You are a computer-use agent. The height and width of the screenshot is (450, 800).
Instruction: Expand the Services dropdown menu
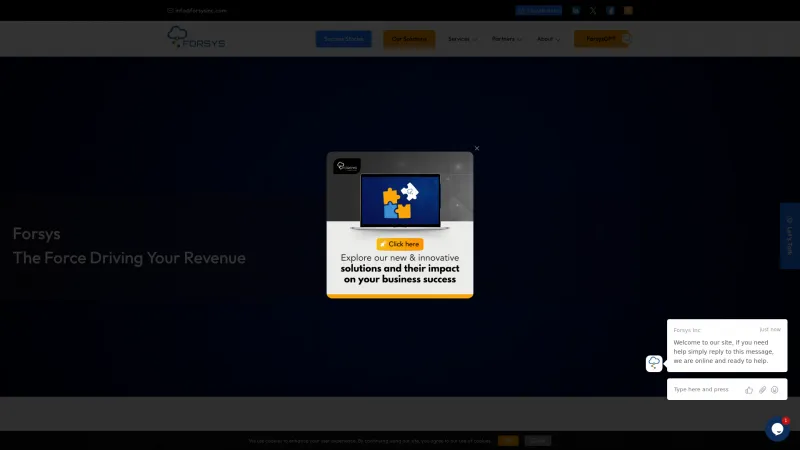[x=462, y=39]
